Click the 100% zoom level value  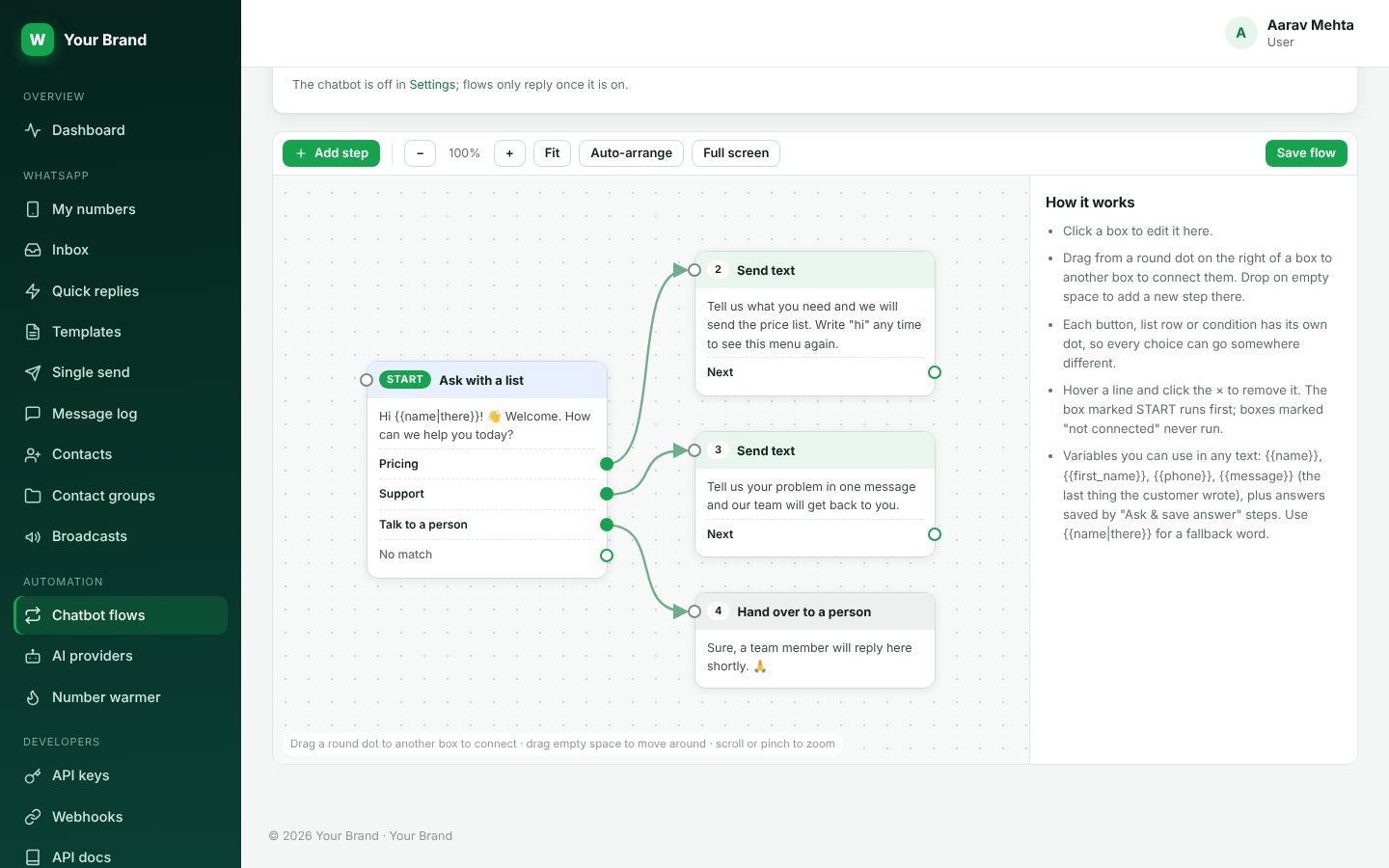(x=465, y=153)
